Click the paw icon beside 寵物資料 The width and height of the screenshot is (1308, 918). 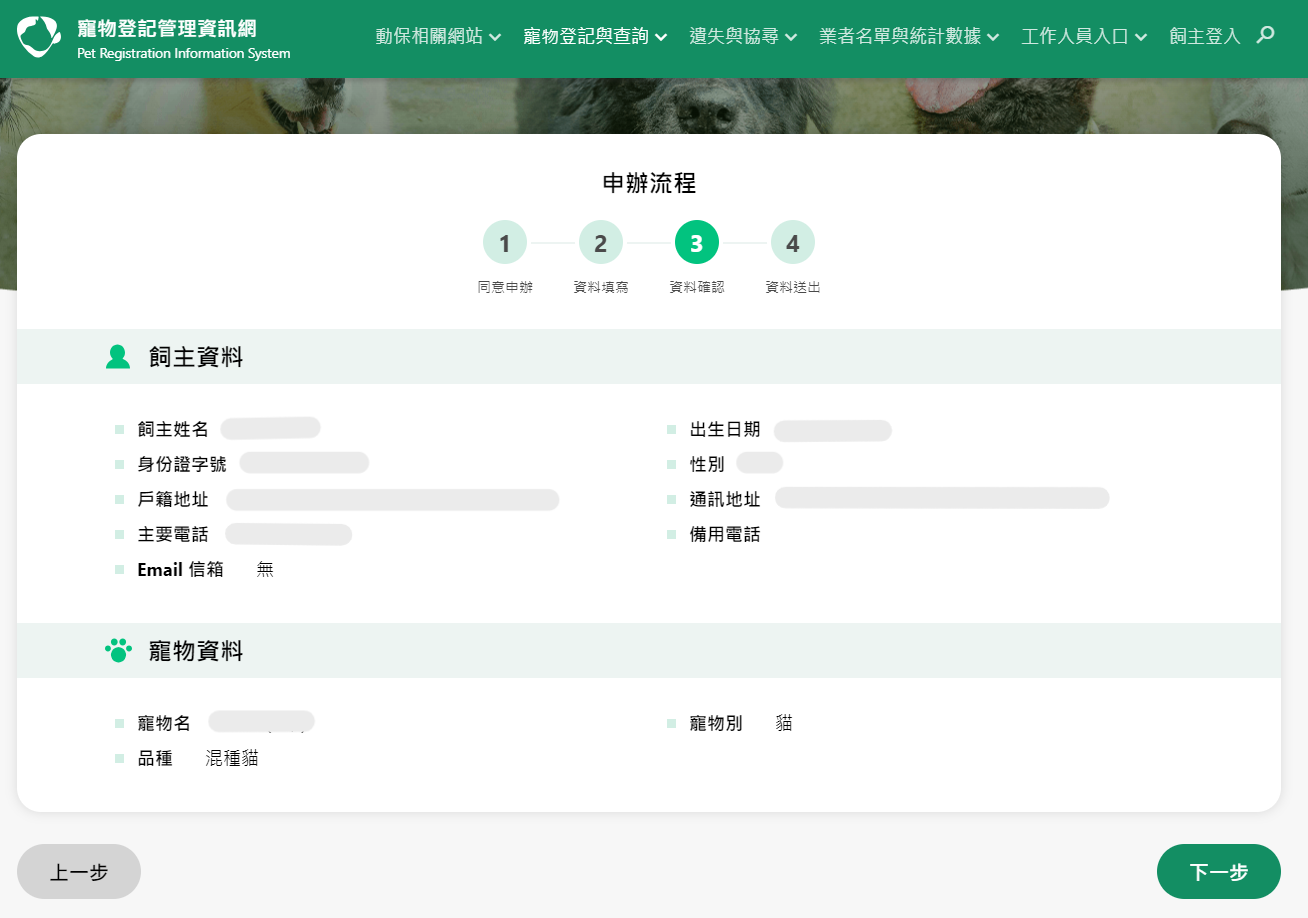point(117,650)
